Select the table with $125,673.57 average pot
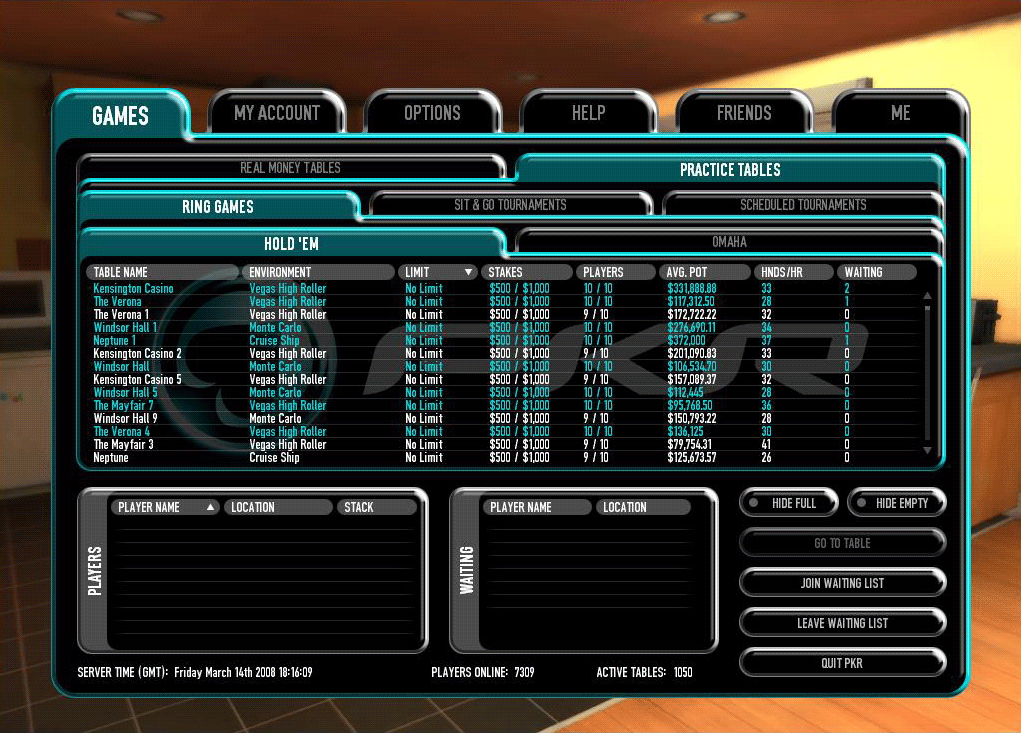 pos(501,458)
